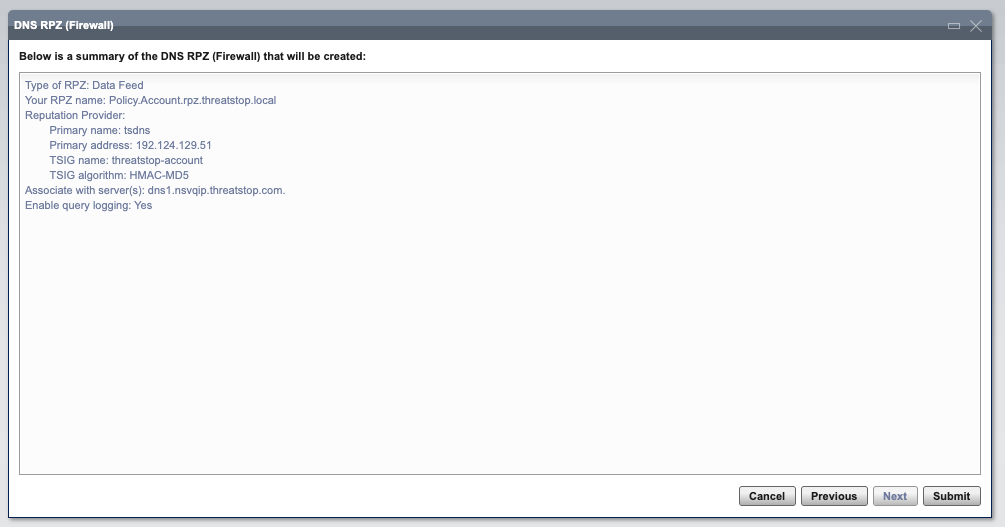Viewport: 1005px width, 527px height.
Task: Click the TSIG name: threatstop-account line
Action: pos(126,160)
